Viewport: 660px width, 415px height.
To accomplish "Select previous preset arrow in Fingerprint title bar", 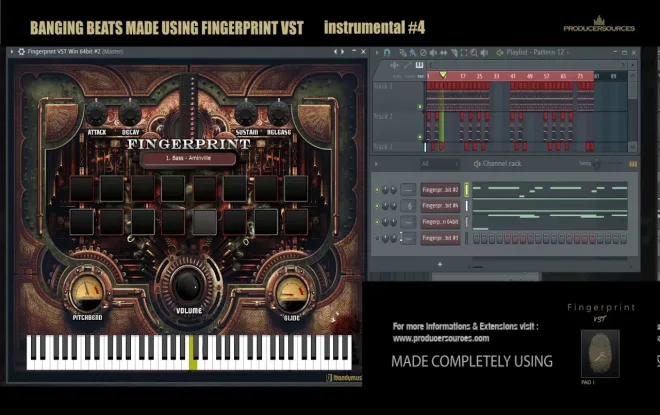I will 335,52.
